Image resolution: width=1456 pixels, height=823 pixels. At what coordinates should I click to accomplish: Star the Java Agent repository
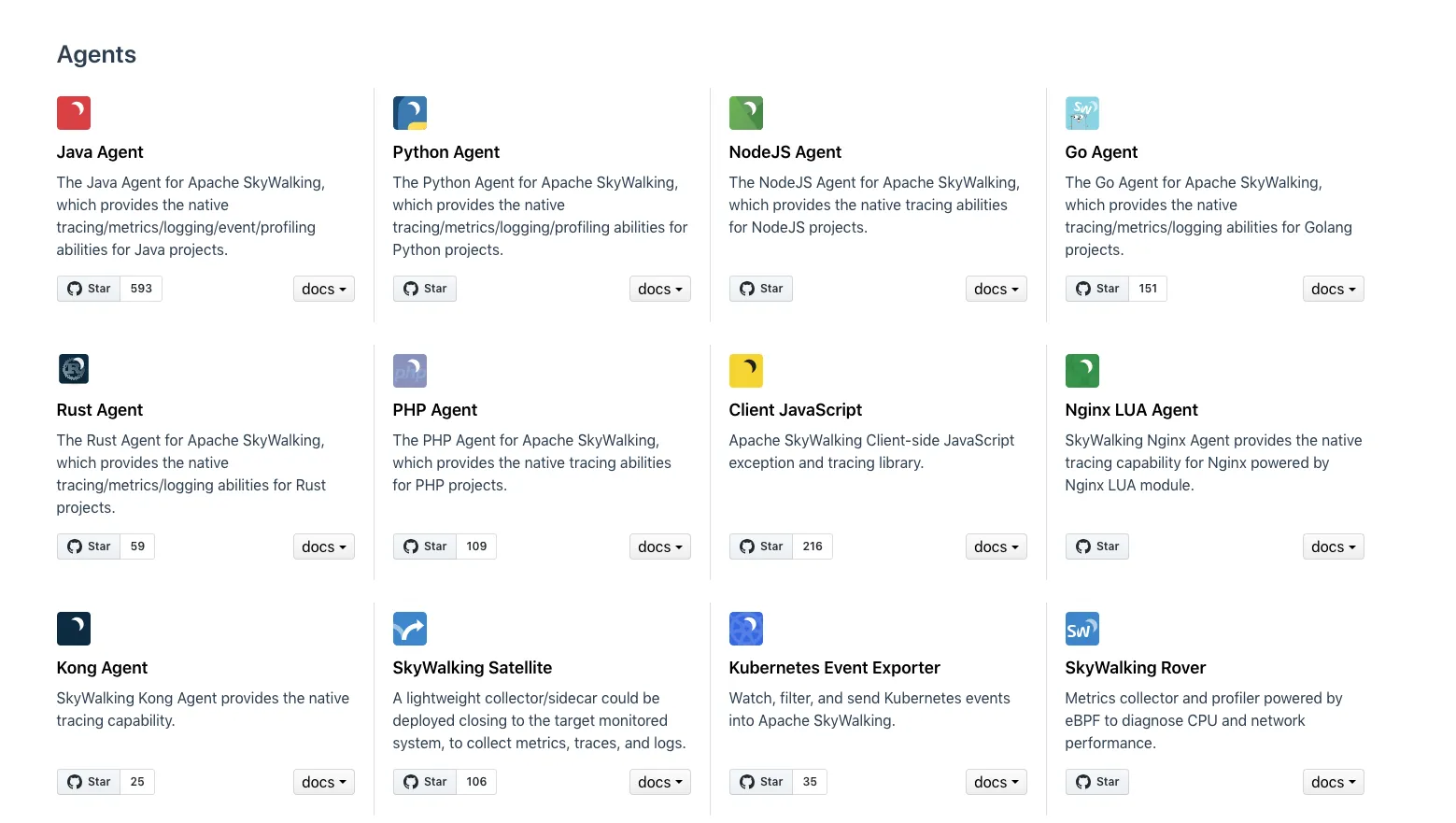point(89,289)
